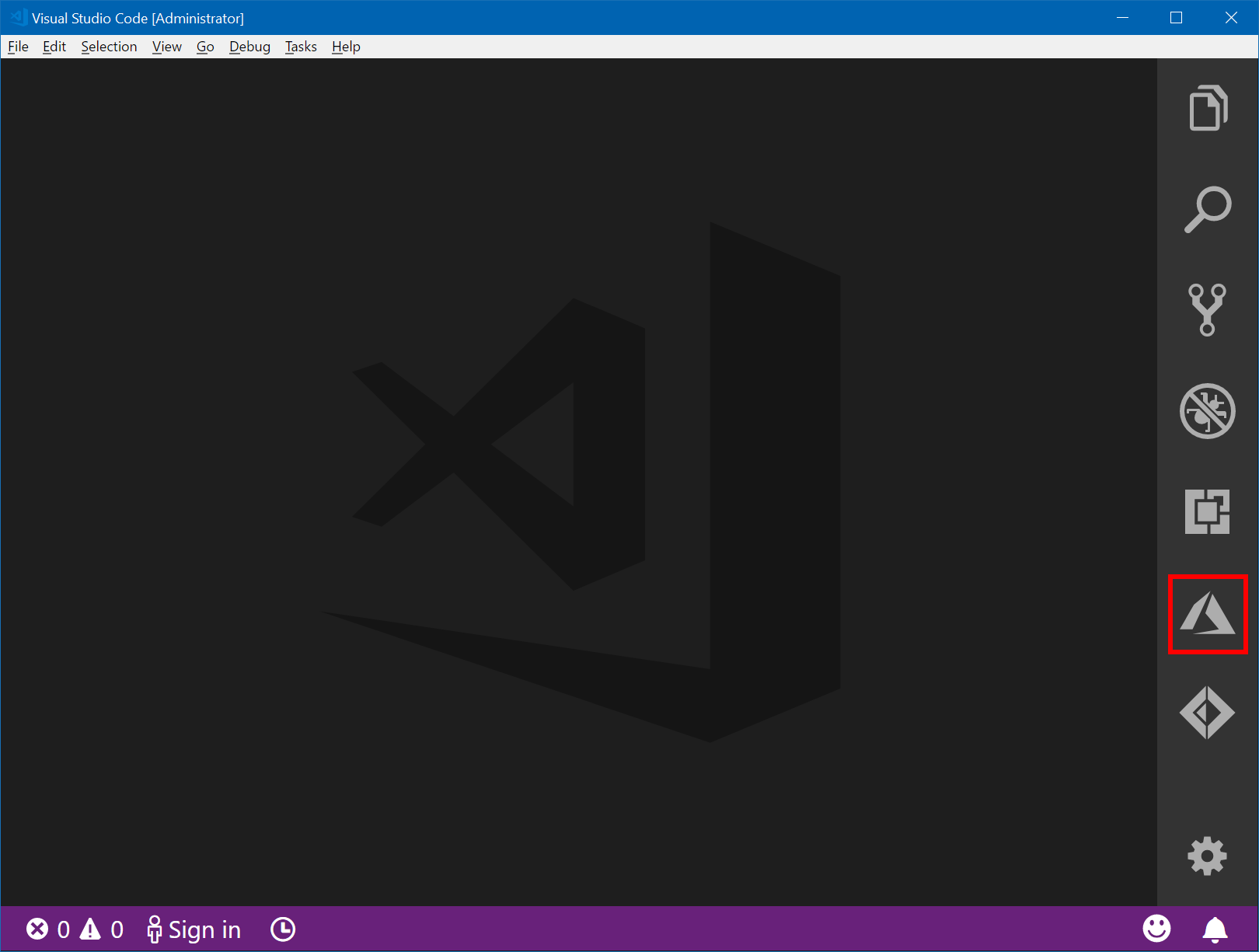
Task: Open the Source Control branch icon
Action: [x=1207, y=310]
